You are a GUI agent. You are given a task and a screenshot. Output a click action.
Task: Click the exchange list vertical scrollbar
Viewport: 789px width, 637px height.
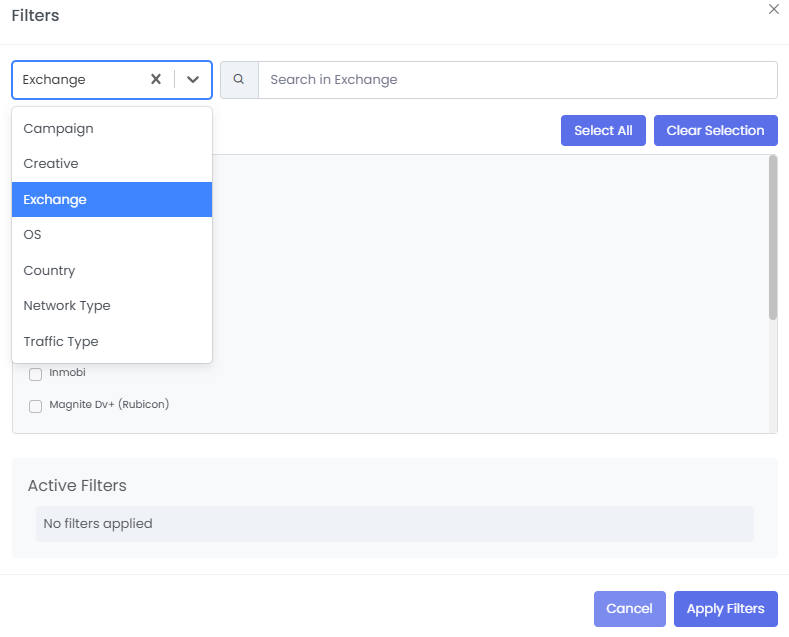coord(772,238)
